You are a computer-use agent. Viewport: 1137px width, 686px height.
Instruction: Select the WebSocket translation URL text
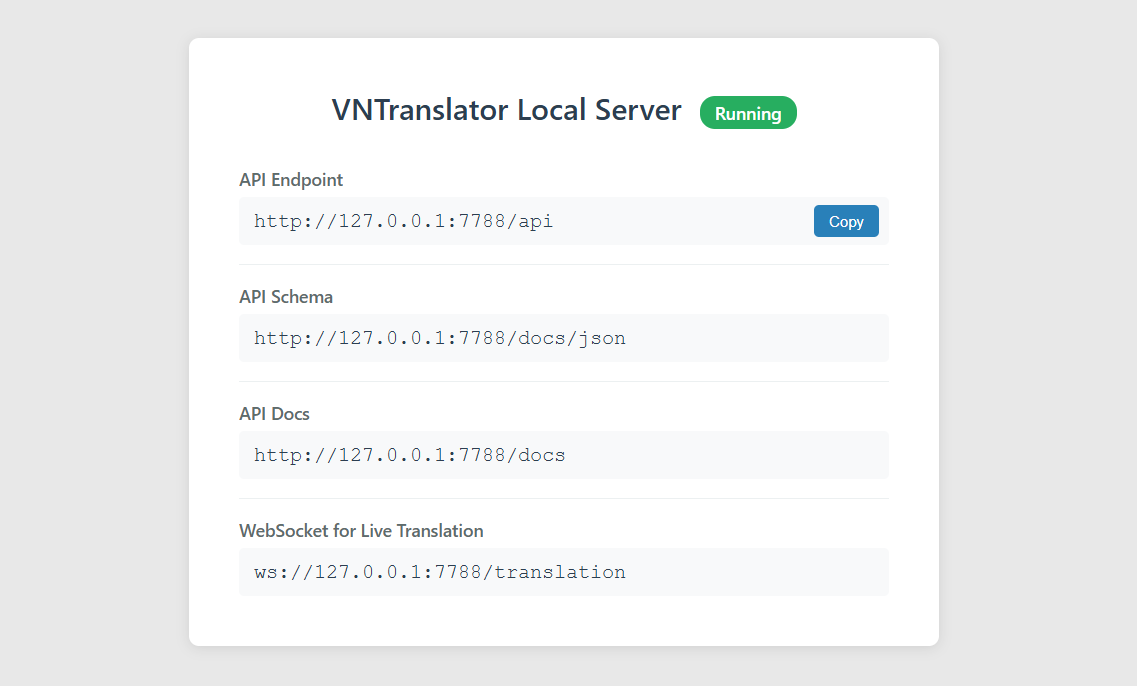439,572
